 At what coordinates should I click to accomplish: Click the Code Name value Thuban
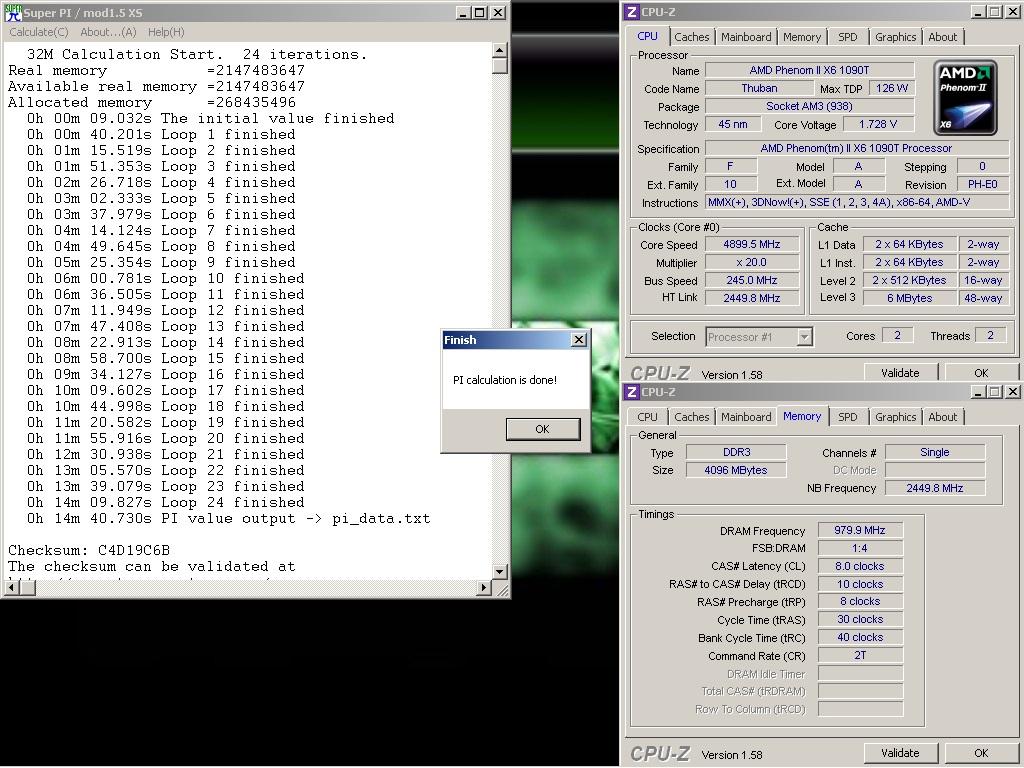[759, 88]
